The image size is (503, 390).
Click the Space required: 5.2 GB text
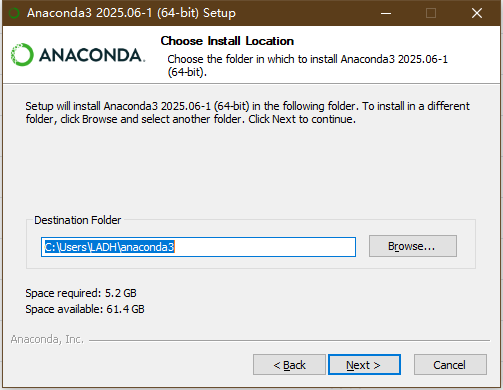pos(81,293)
